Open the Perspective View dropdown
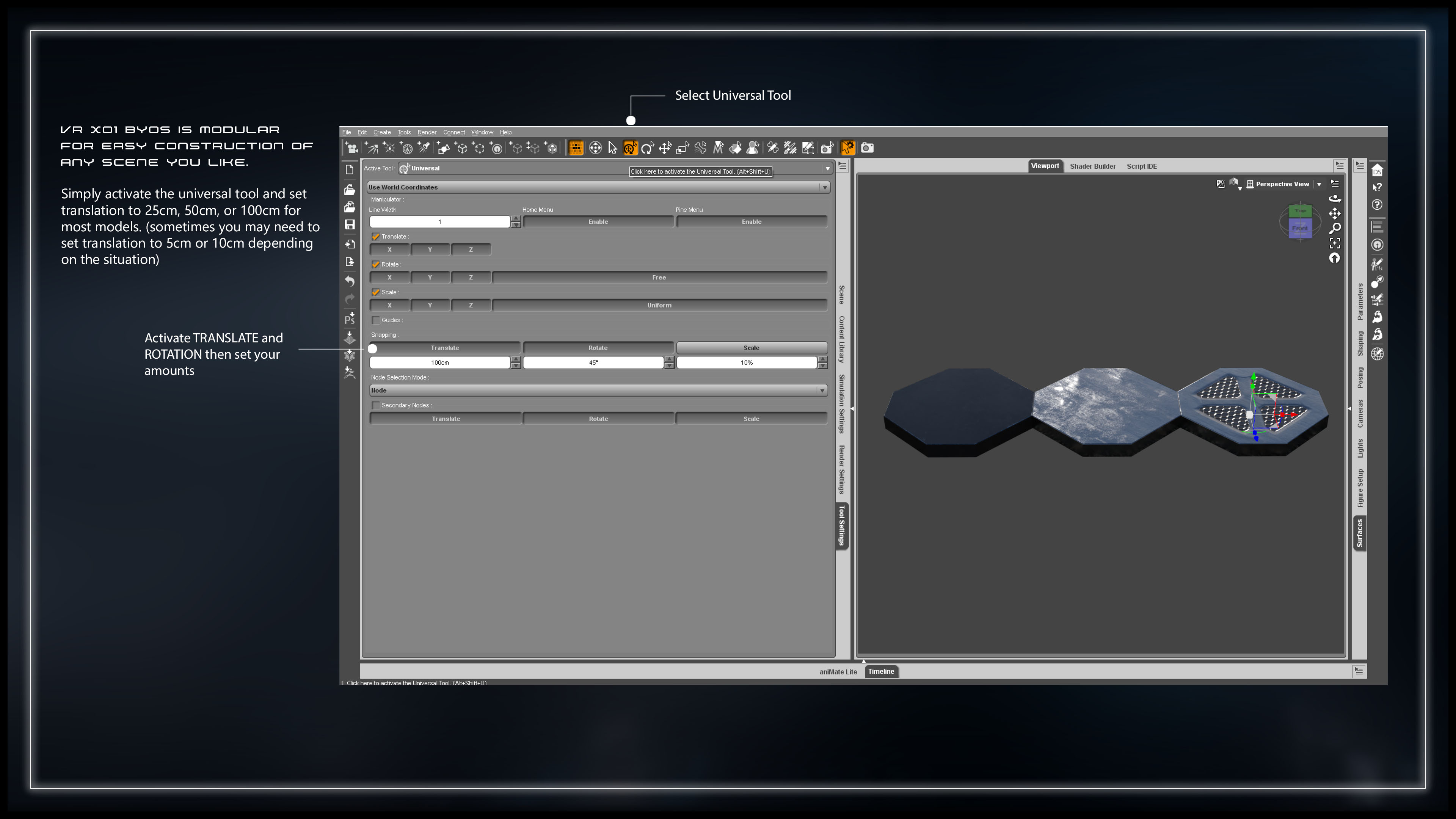Screen dimensions: 1456x819 pos(1319,184)
